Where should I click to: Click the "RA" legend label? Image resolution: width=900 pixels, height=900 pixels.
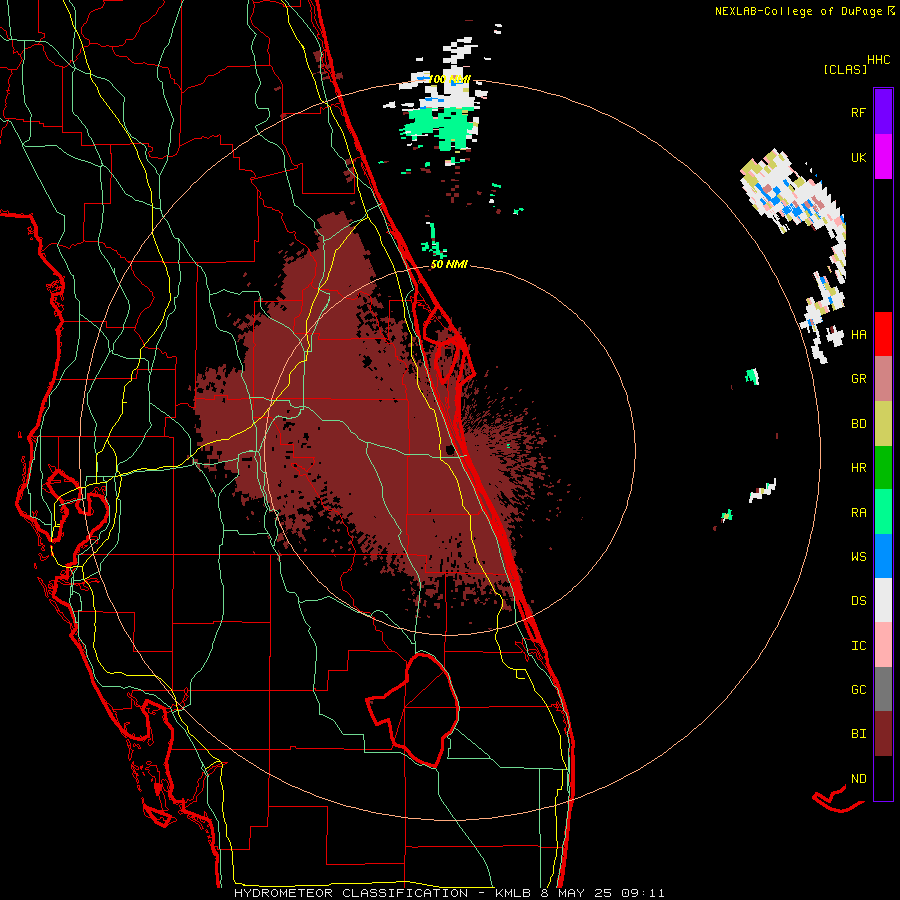pyautogui.click(x=858, y=513)
